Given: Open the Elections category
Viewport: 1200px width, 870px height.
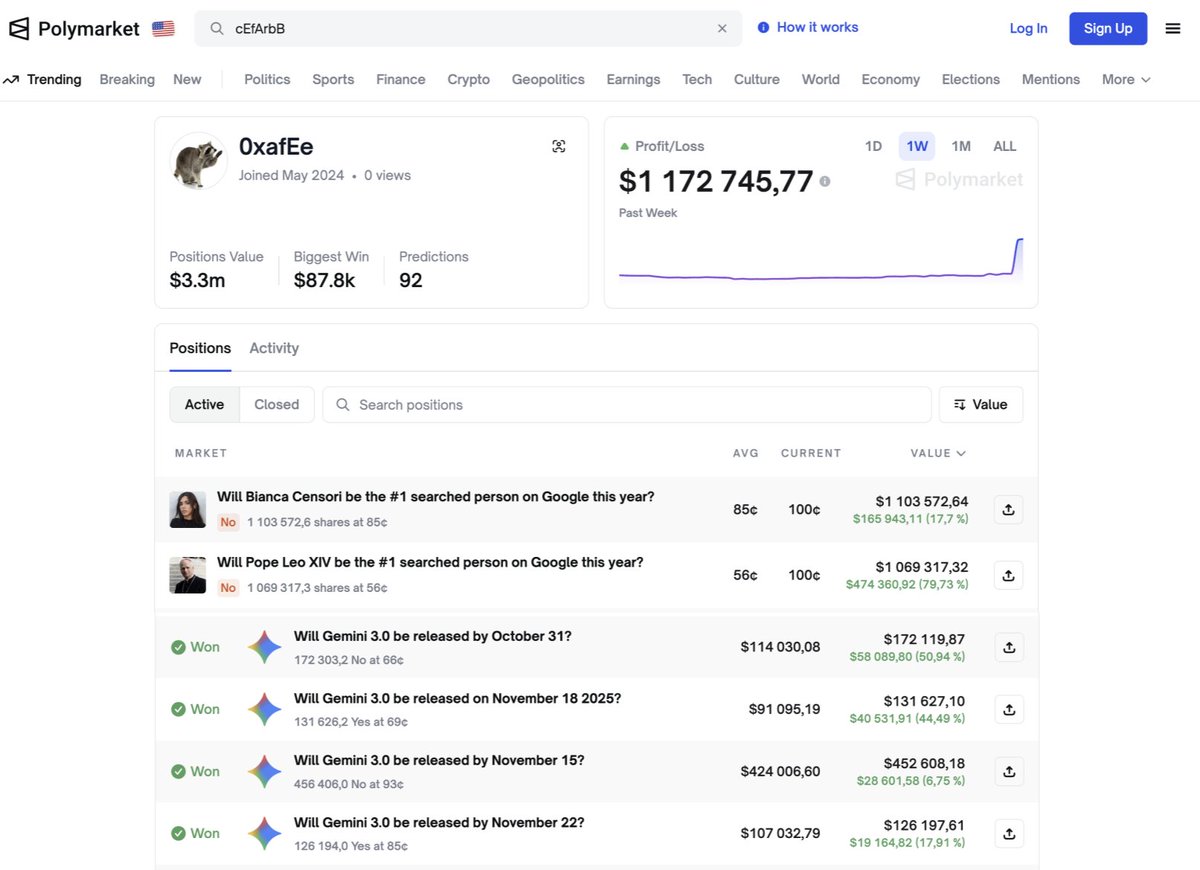Looking at the screenshot, I should click(x=971, y=80).
